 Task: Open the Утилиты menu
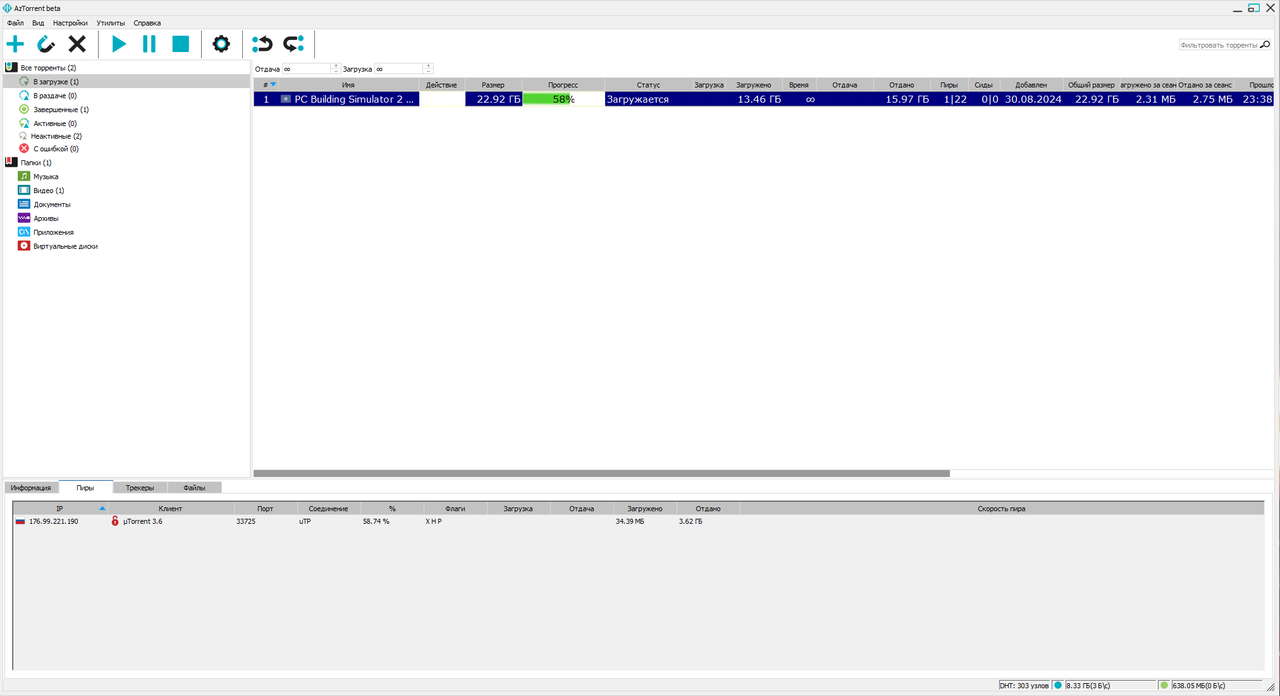click(110, 22)
